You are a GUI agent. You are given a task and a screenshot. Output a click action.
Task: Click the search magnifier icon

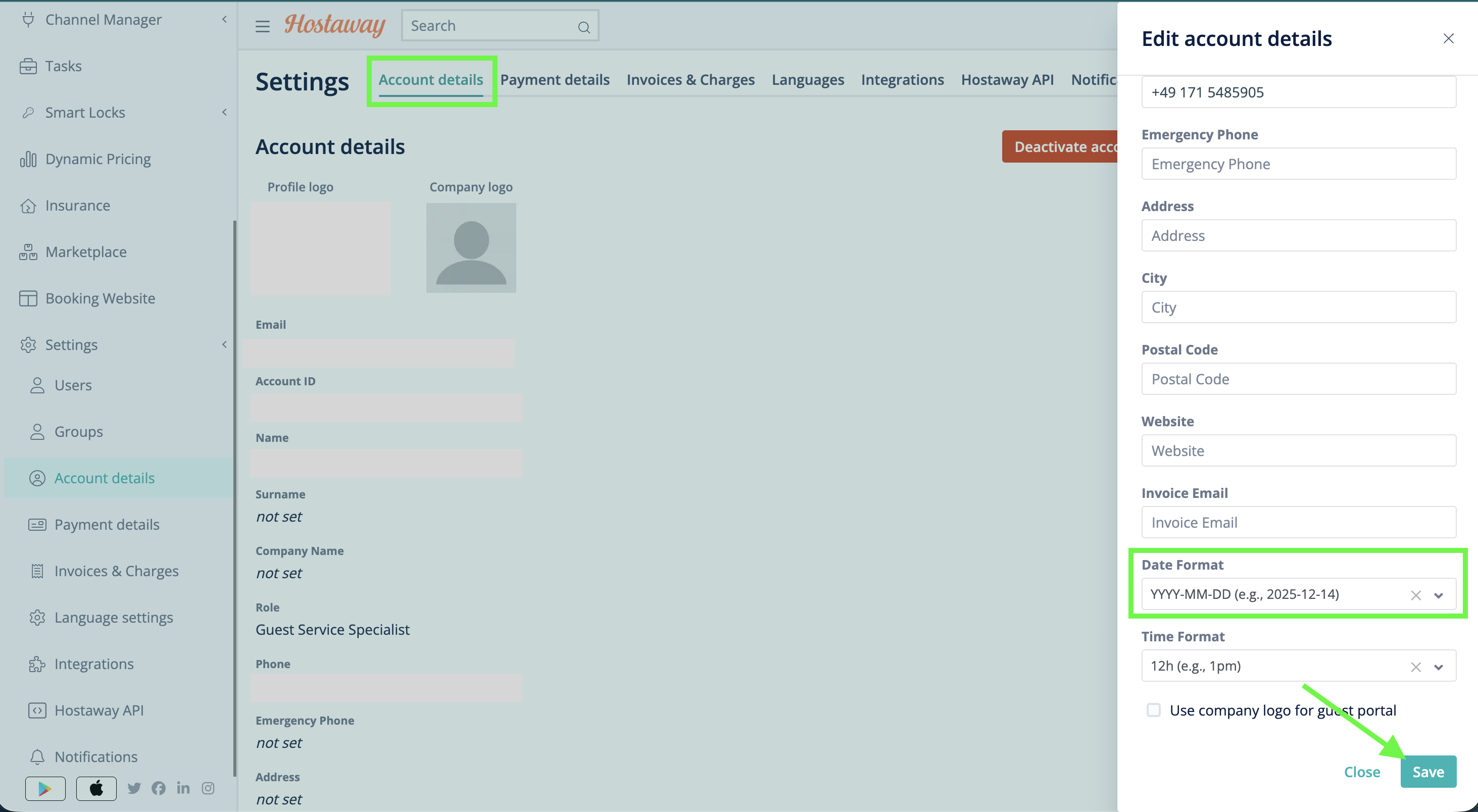point(583,27)
